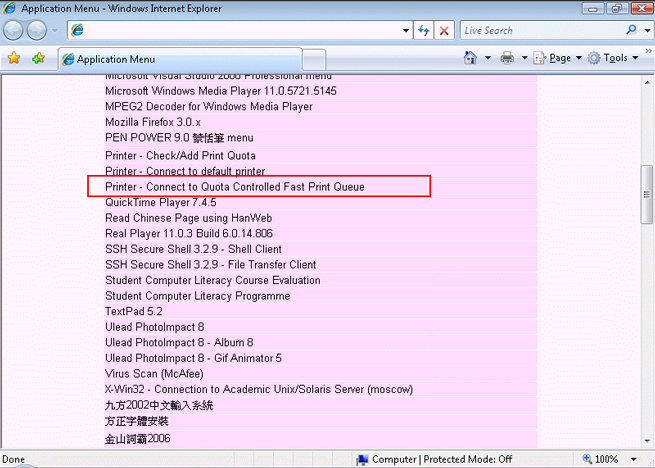Viewport: 655px width, 468px height.
Task: Open 九方2002中文輸入系統 link
Action: [159, 405]
